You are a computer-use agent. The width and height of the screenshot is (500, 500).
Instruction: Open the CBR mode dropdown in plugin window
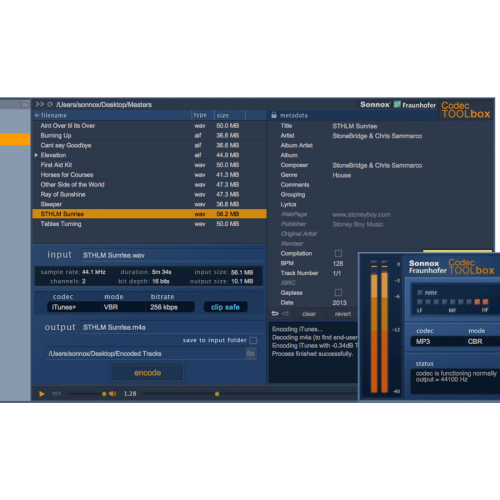(482, 341)
